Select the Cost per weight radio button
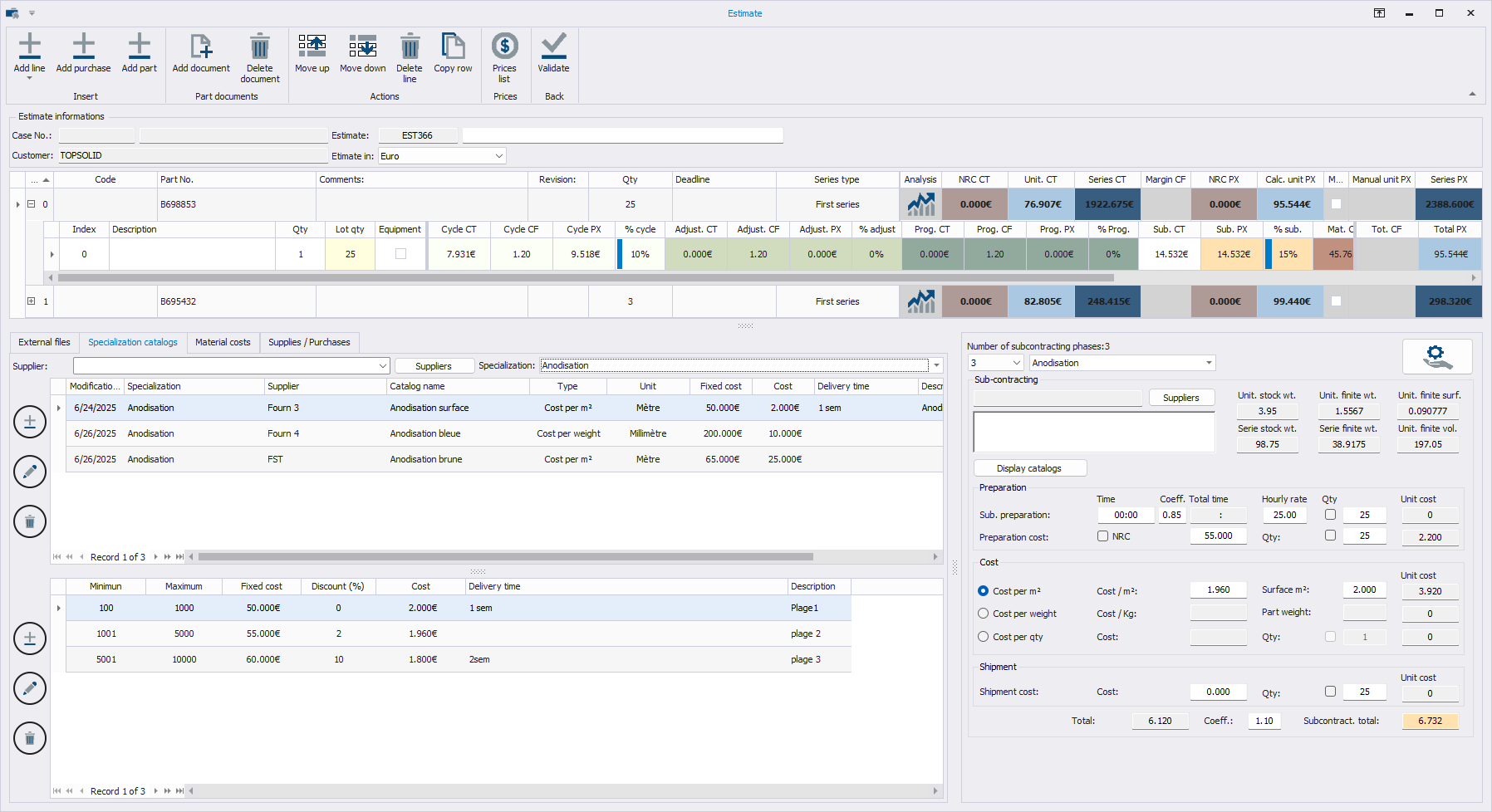Image resolution: width=1492 pixels, height=812 pixels. tap(984, 614)
